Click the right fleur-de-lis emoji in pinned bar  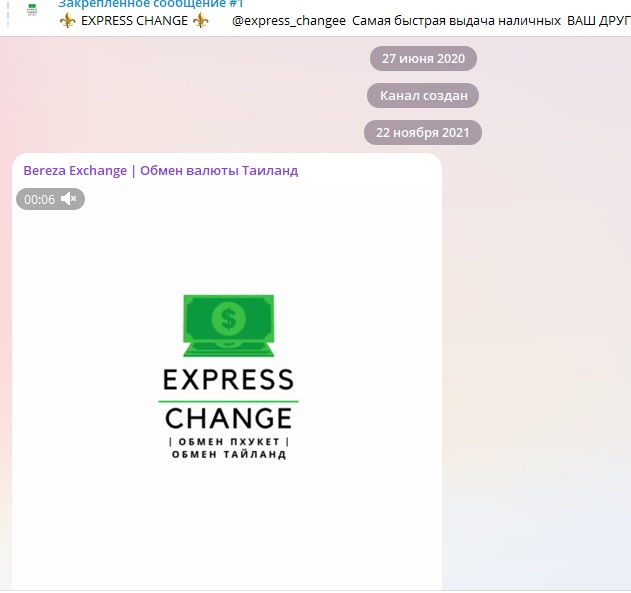tap(201, 21)
